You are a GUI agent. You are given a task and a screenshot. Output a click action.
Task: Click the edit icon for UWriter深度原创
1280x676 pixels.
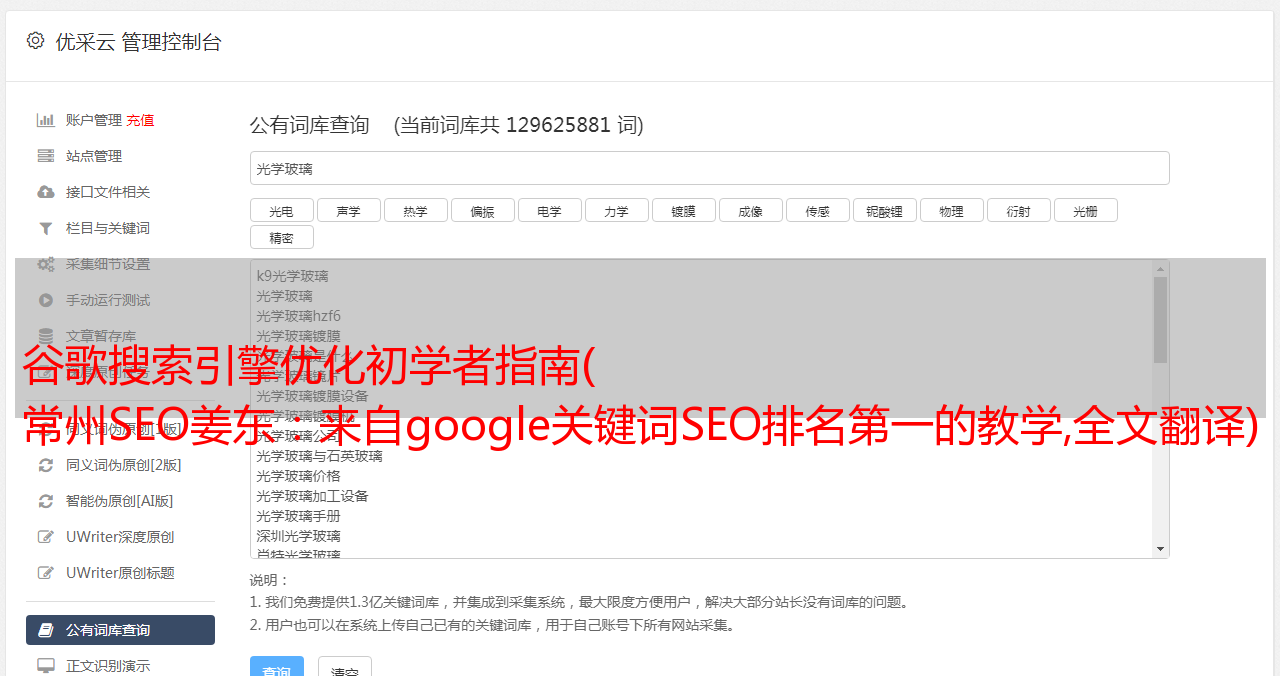pos(46,537)
